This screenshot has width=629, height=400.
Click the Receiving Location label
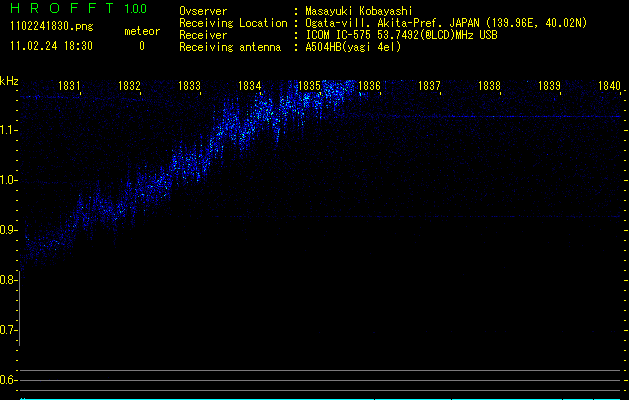click(x=233, y=23)
